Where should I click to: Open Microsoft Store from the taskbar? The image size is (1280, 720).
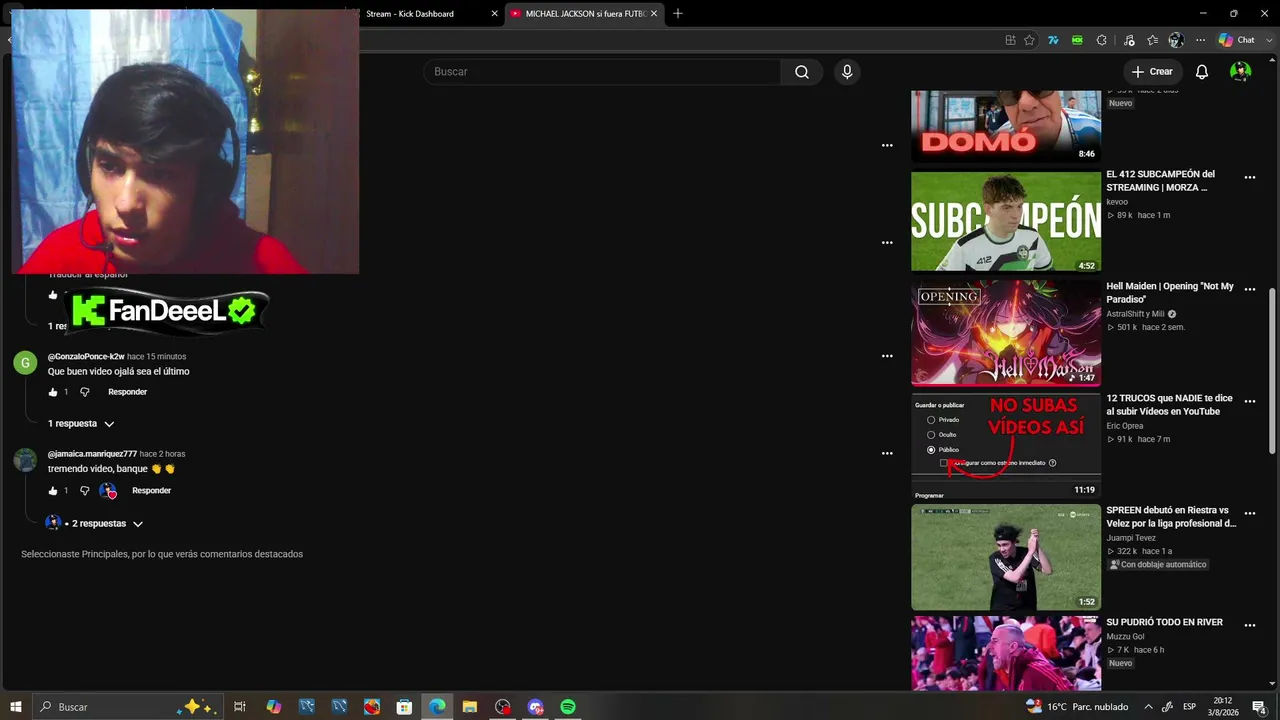coord(404,707)
